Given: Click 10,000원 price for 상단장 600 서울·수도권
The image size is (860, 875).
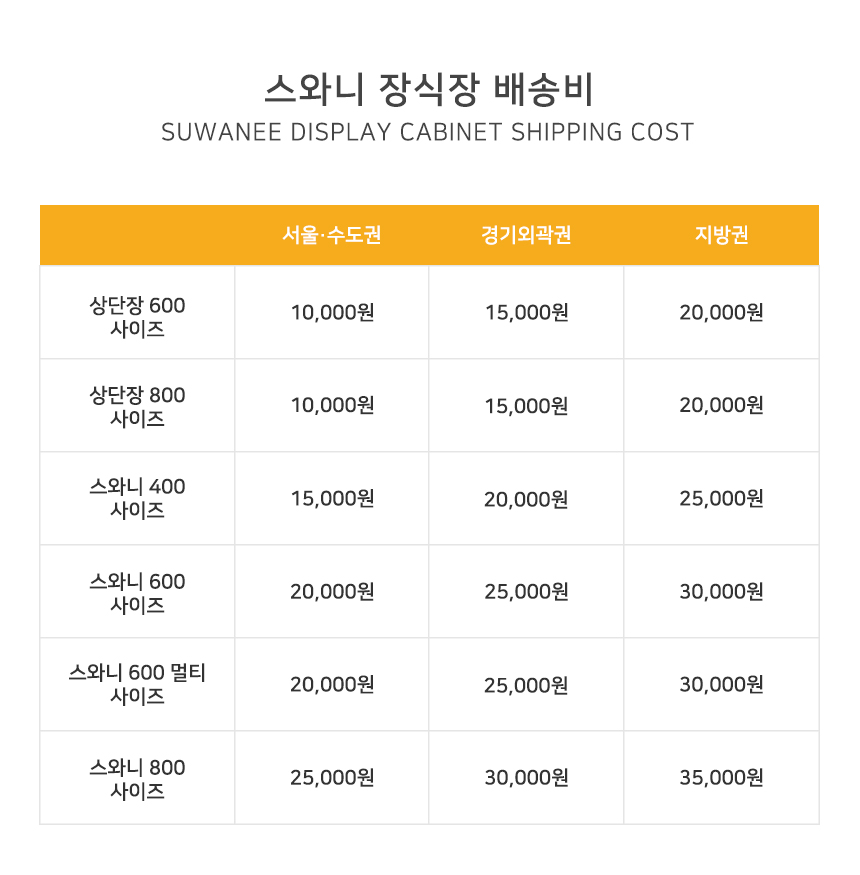Looking at the screenshot, I should click(x=332, y=312).
